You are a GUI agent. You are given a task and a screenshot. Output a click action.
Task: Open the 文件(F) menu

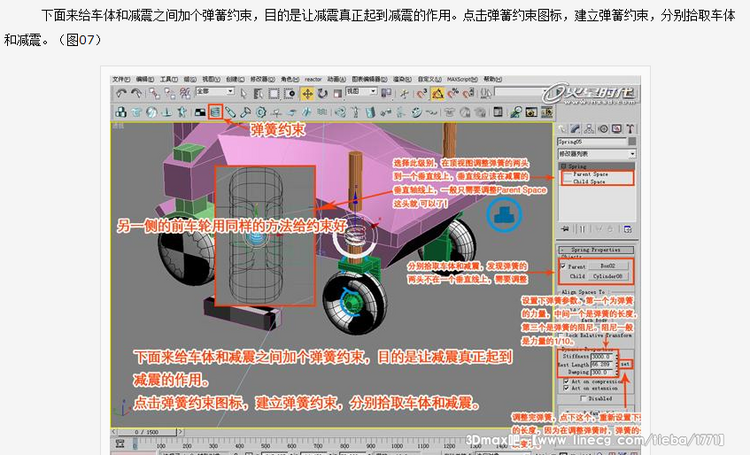pyautogui.click(x=120, y=79)
